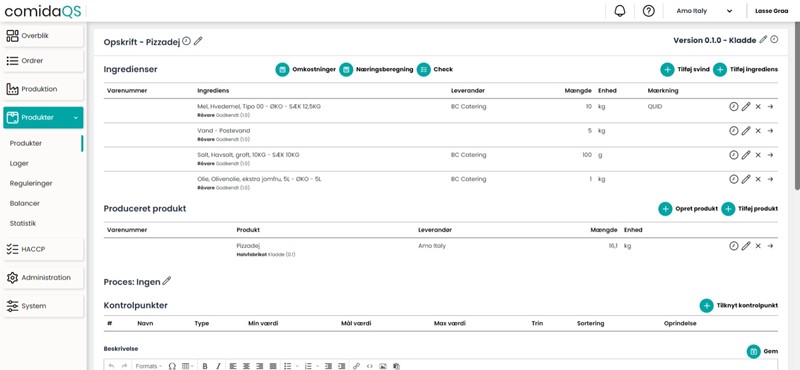
Task: Edit Proces: Ingen with pencil icon
Action: point(167,281)
